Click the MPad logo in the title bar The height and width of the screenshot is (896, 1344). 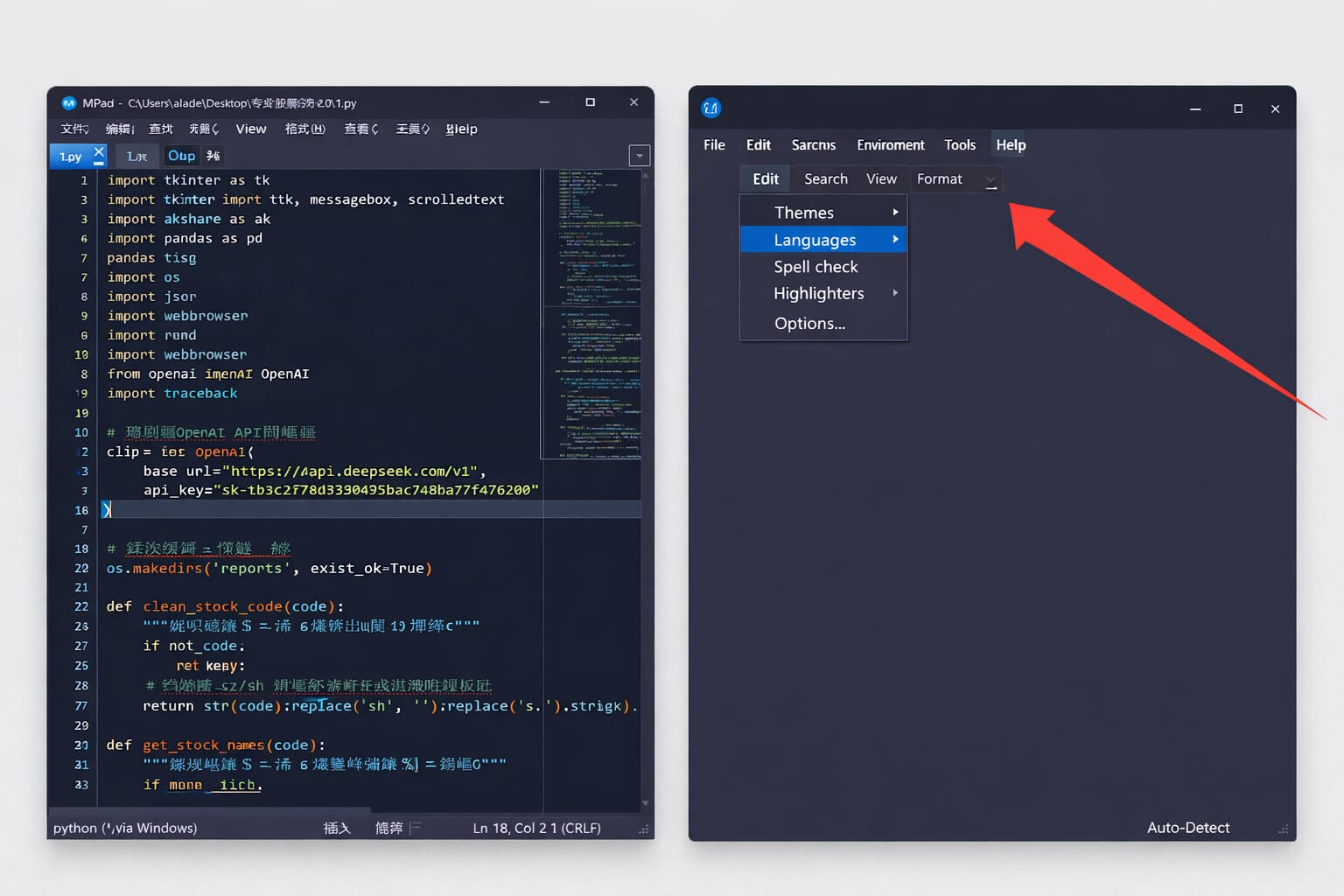[69, 103]
